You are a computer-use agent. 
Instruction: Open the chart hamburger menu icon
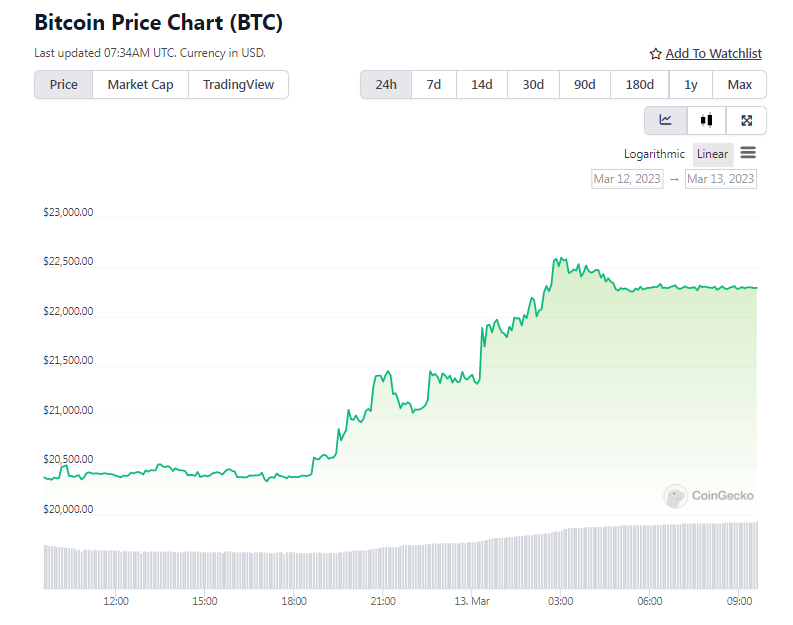point(748,153)
